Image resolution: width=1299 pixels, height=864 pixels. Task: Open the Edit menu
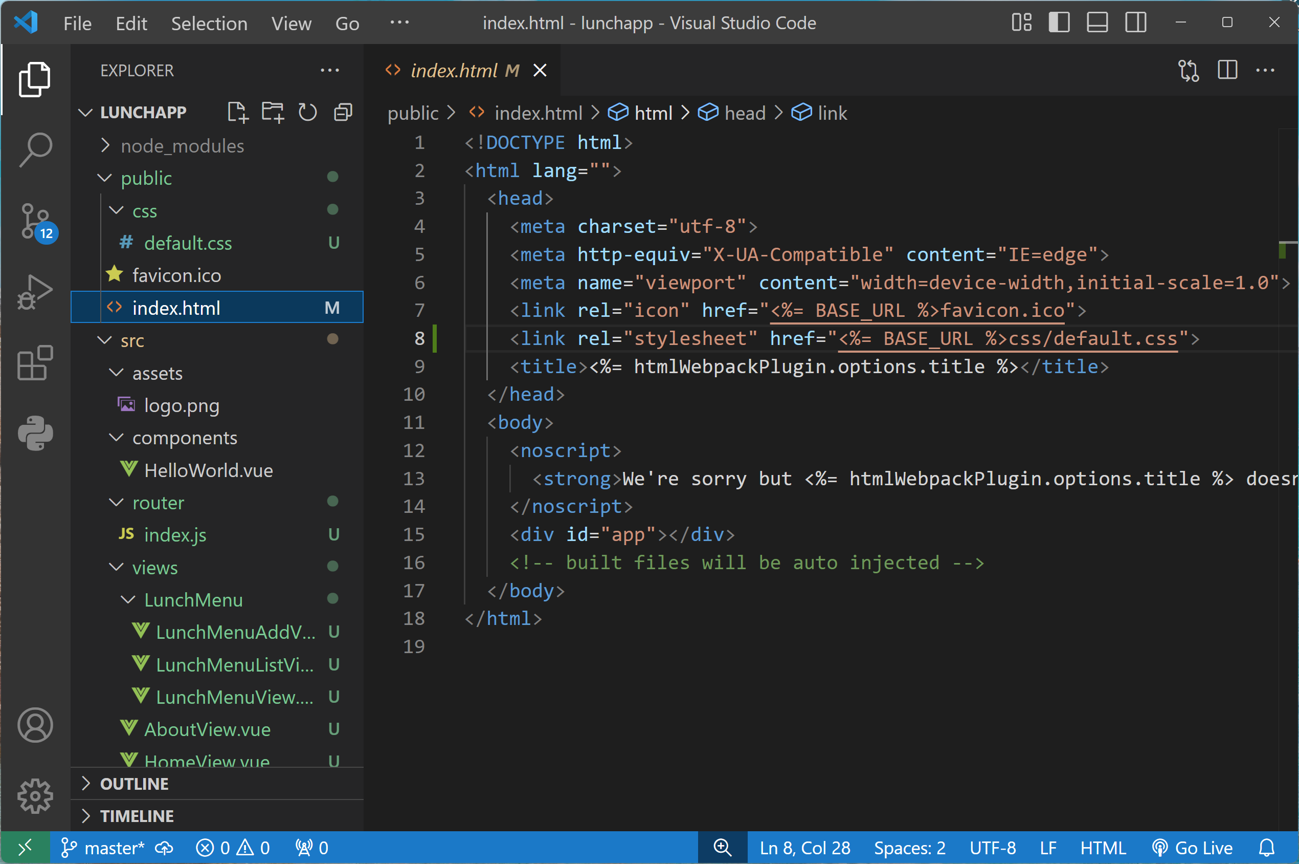coord(131,23)
